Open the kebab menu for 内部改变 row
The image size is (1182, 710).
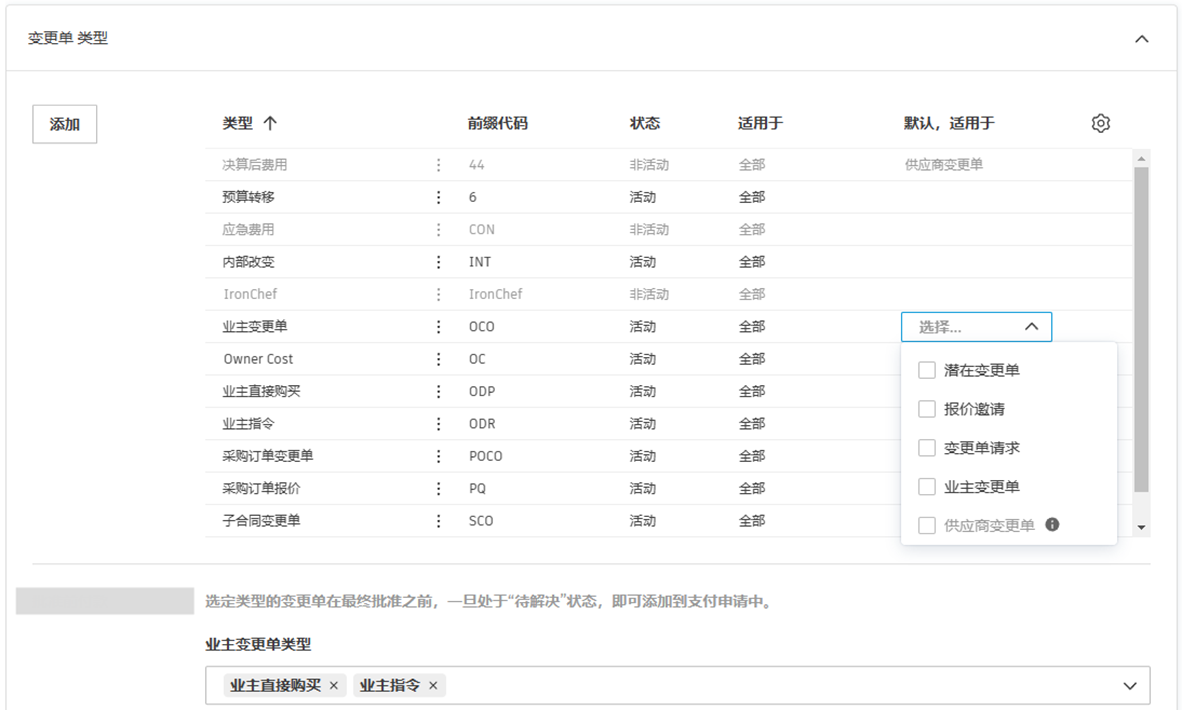coord(437,261)
